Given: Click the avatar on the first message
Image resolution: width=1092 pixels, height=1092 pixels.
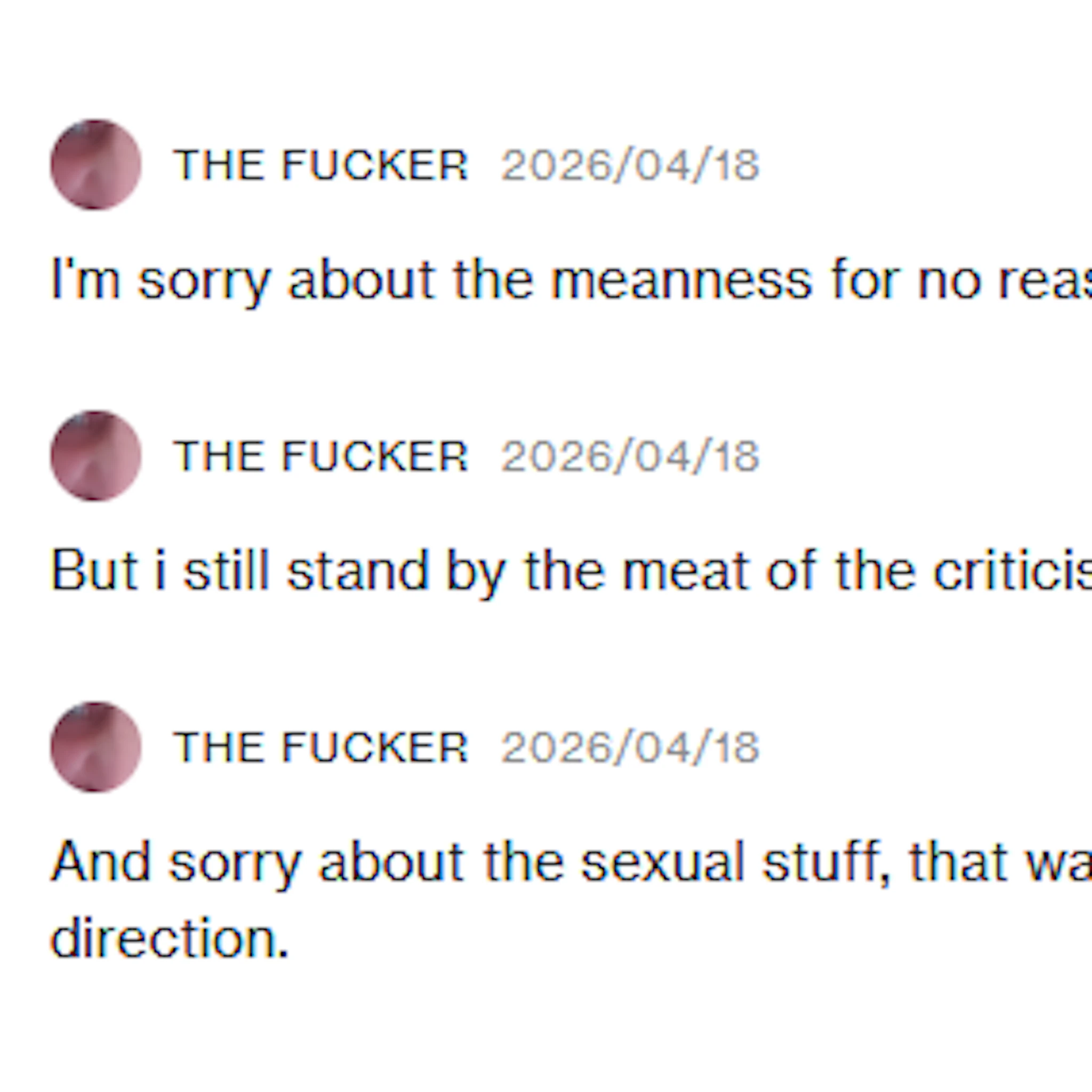Looking at the screenshot, I should pyautogui.click(x=95, y=164).
